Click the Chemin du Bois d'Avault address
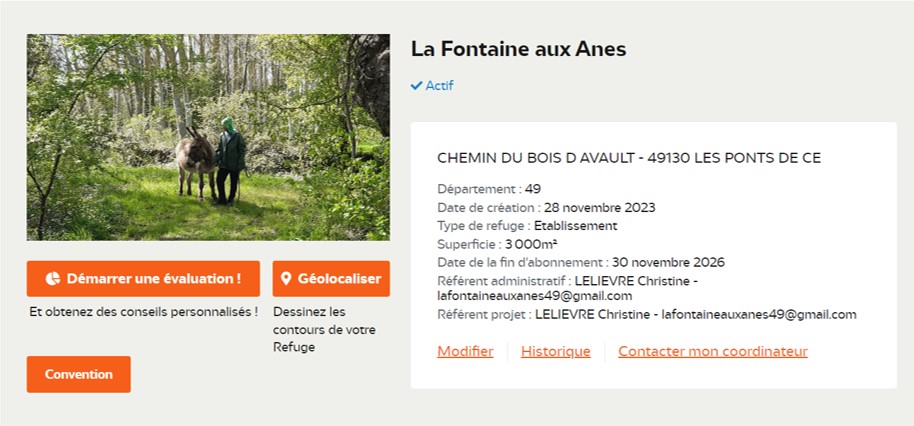 629,158
